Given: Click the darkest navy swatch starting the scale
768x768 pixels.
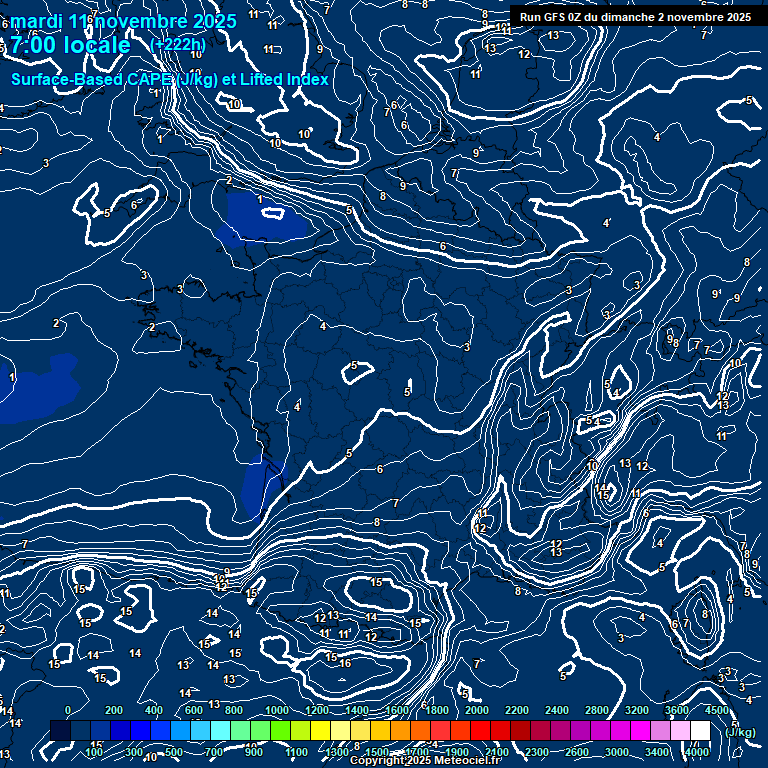Looking at the screenshot, I should (60, 730).
